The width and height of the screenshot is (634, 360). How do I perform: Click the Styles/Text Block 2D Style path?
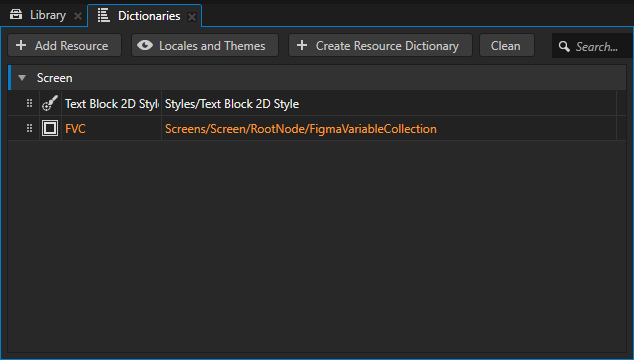pyautogui.click(x=232, y=104)
